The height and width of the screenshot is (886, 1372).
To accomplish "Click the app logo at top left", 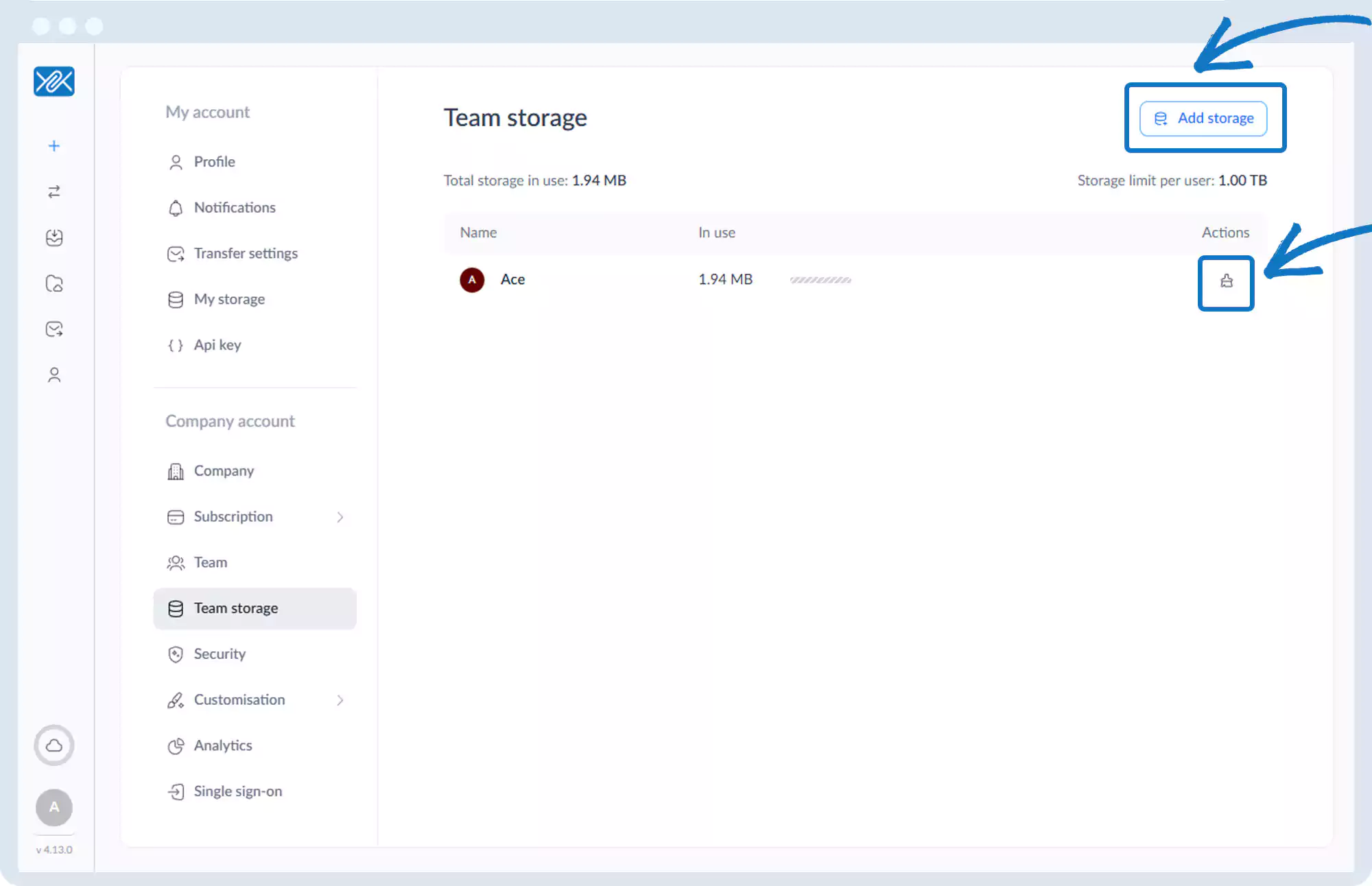I will [54, 82].
